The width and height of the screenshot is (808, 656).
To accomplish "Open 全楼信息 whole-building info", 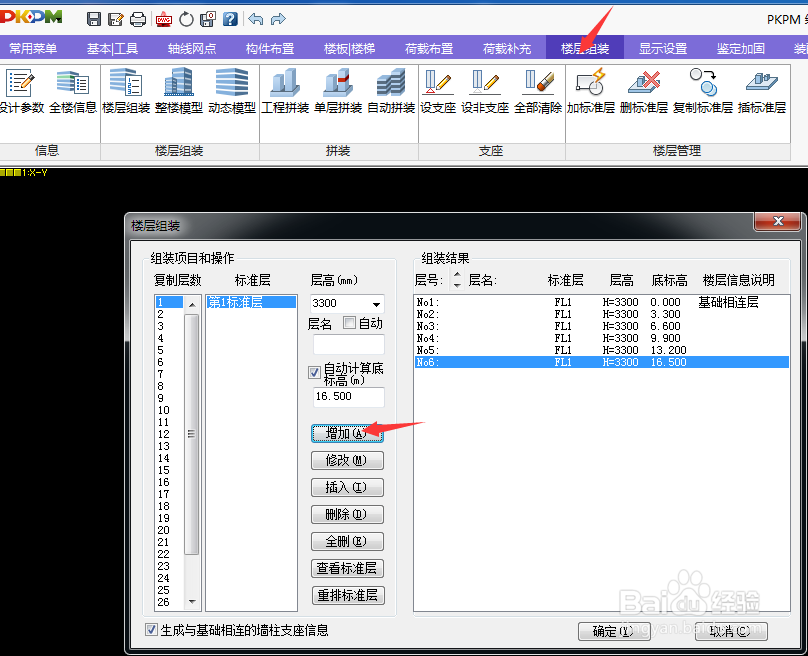I will click(x=73, y=92).
